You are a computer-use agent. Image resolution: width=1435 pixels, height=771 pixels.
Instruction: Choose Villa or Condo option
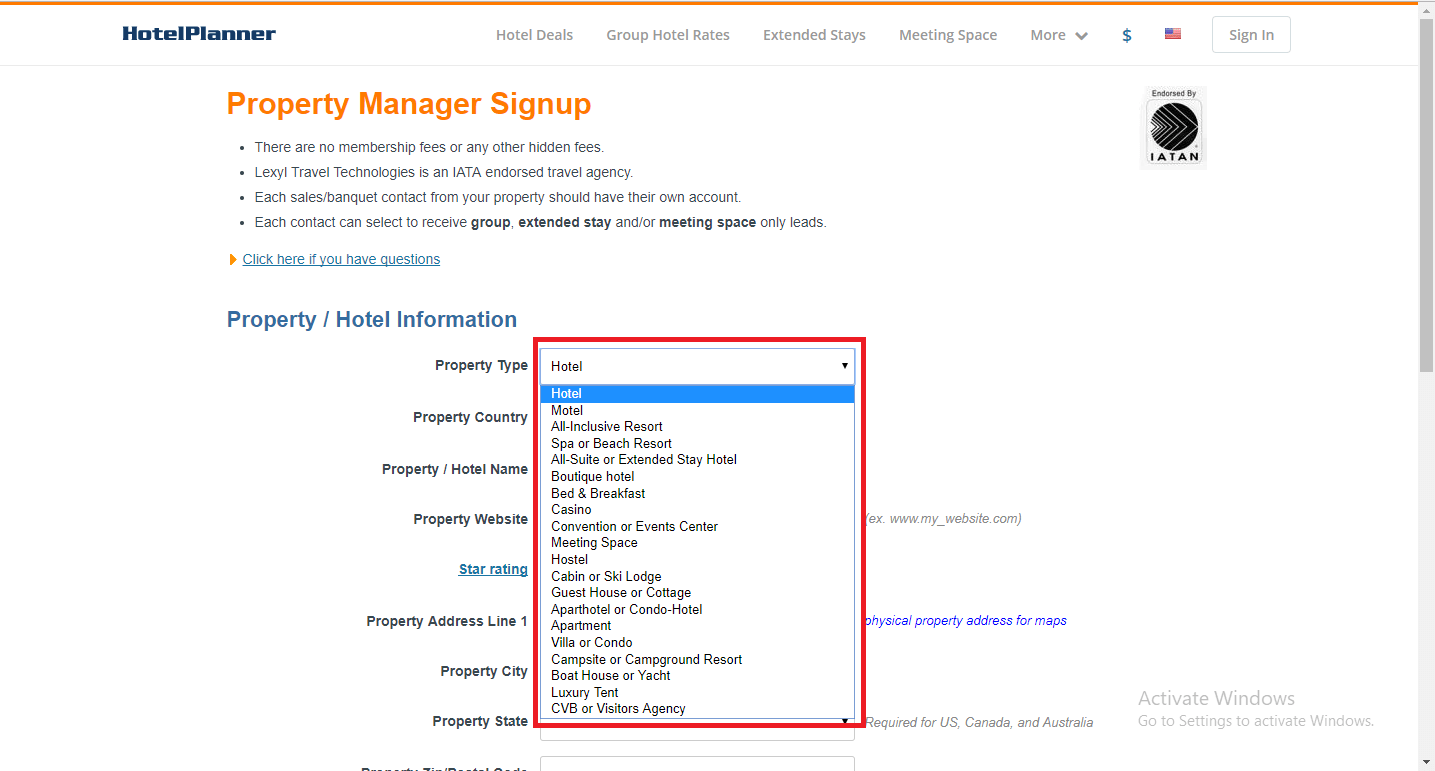point(591,642)
